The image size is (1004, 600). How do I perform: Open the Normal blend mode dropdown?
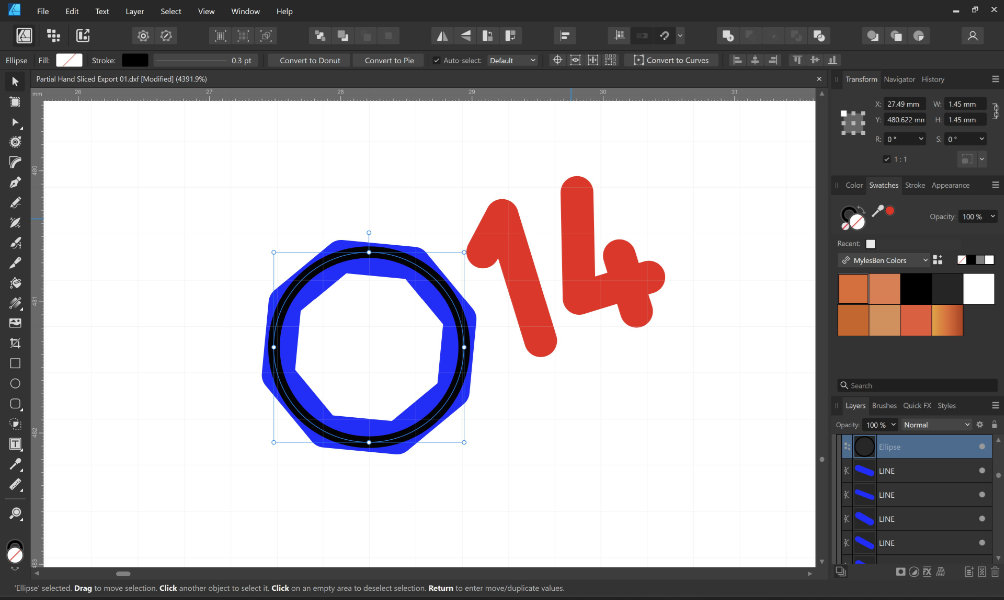point(937,425)
